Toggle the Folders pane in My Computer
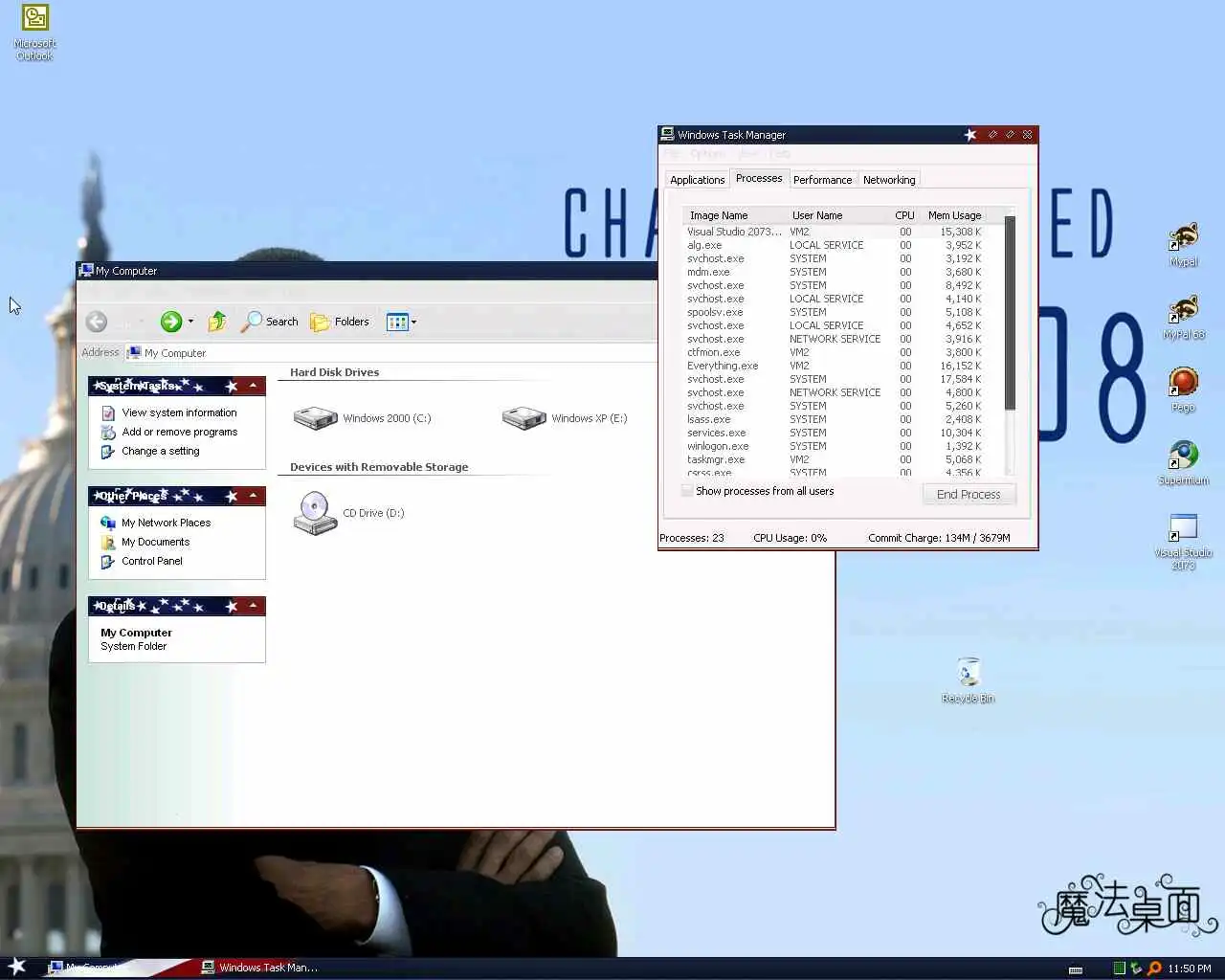1225x980 pixels. point(340,322)
